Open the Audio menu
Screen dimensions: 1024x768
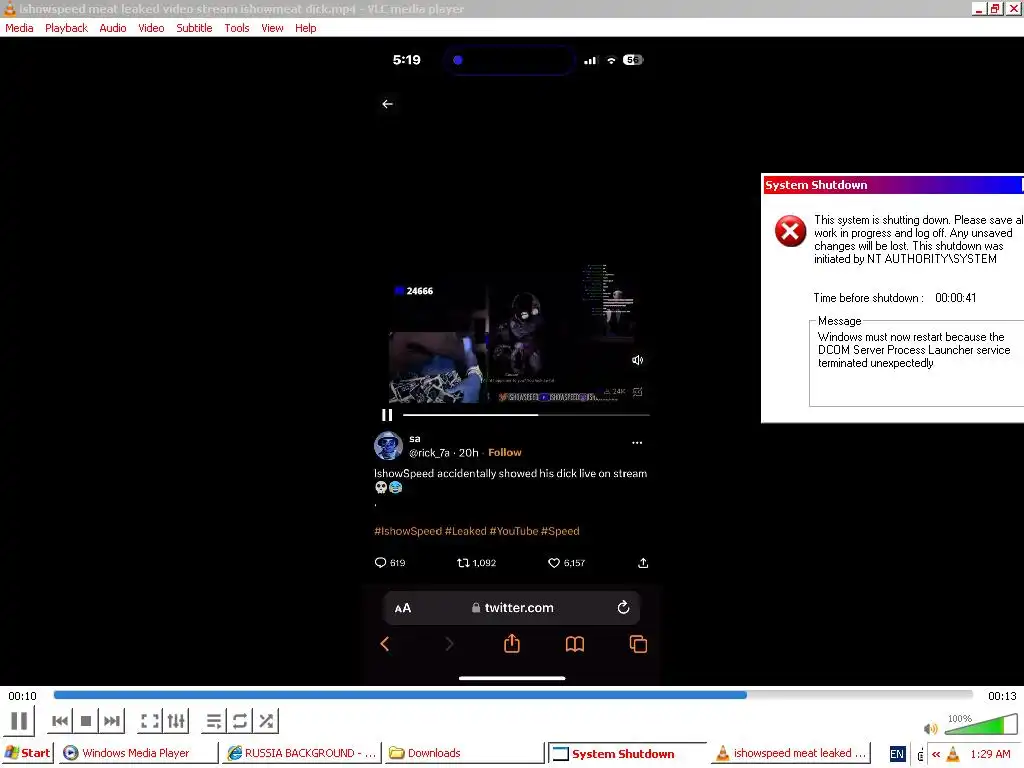[112, 28]
